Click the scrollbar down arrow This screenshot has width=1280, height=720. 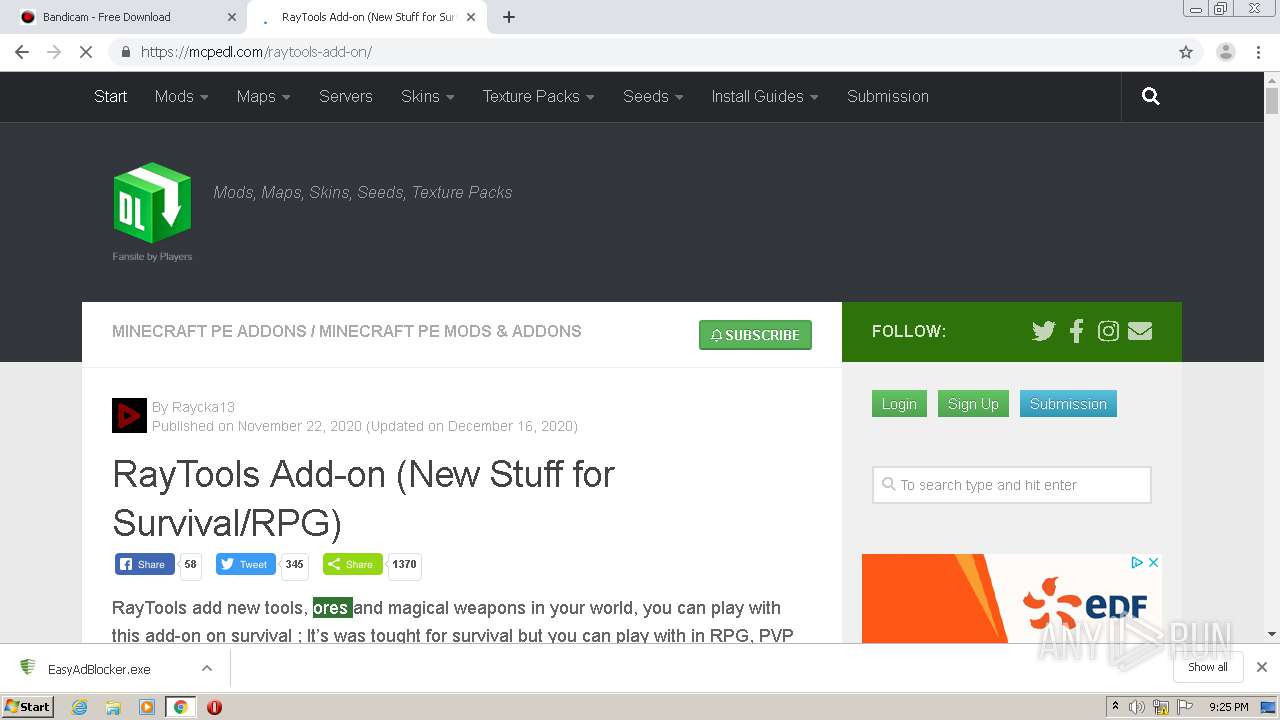coord(1272,633)
